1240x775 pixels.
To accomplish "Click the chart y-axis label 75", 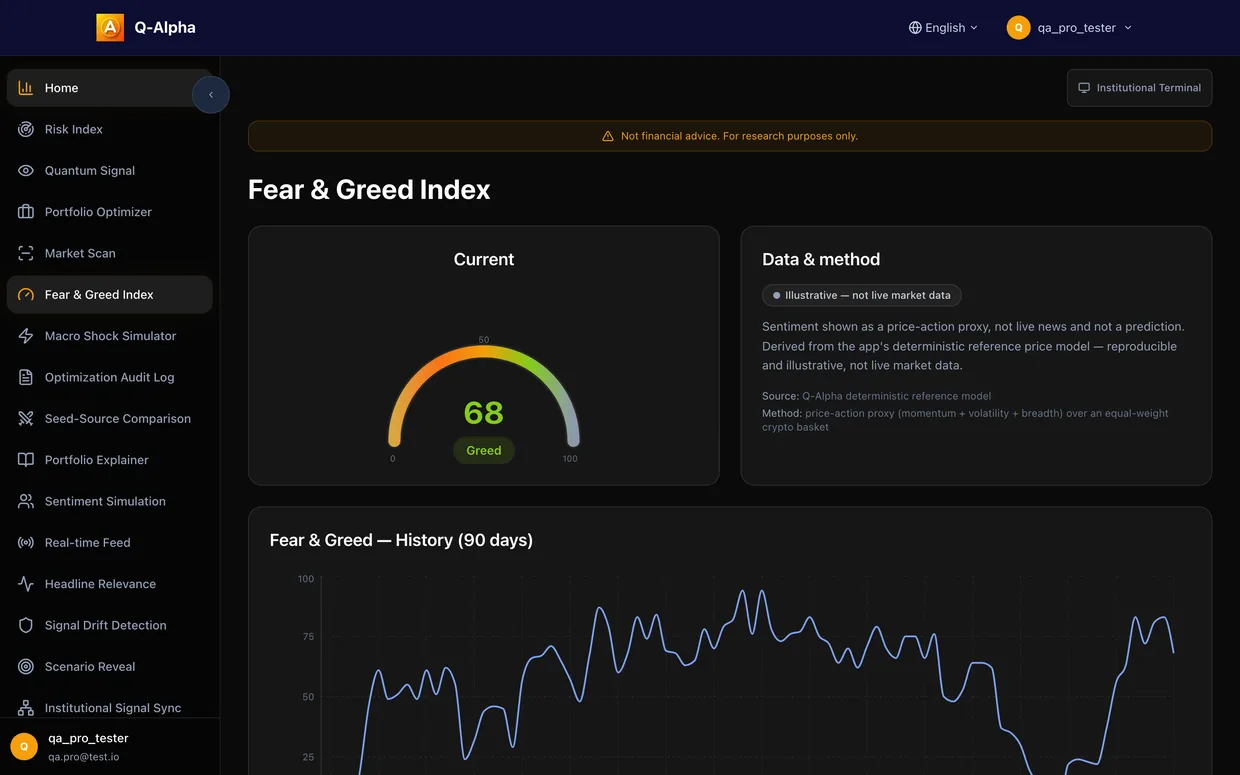I will pyautogui.click(x=307, y=637).
